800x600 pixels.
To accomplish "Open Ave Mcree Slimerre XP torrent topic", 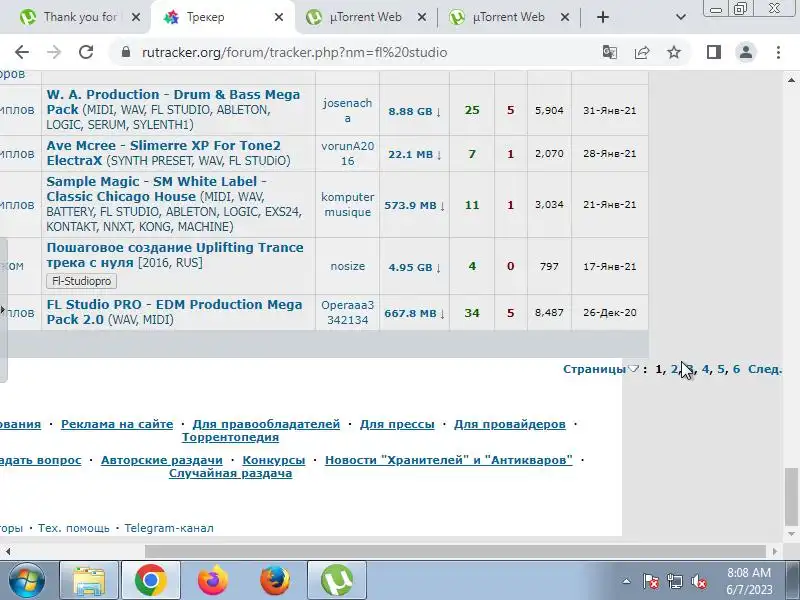I will coord(163,153).
